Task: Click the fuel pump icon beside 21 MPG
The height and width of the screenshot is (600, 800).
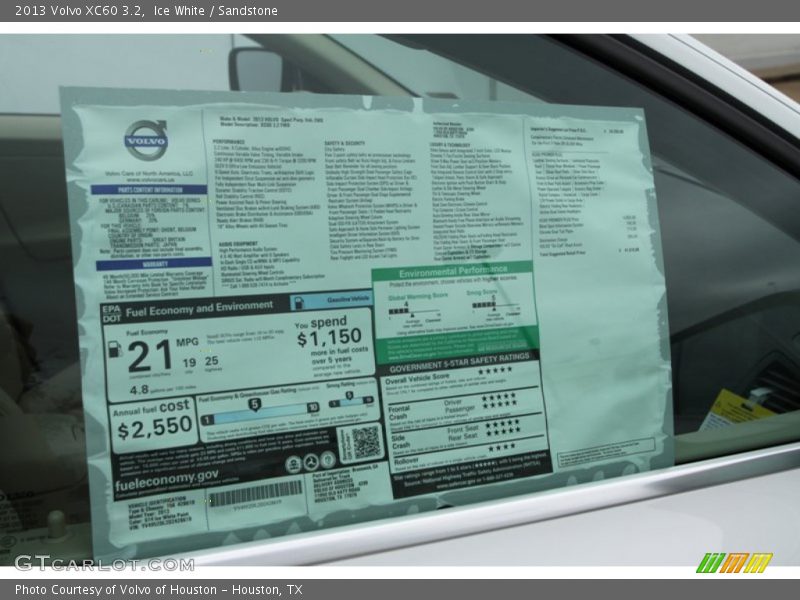Action: [115, 350]
